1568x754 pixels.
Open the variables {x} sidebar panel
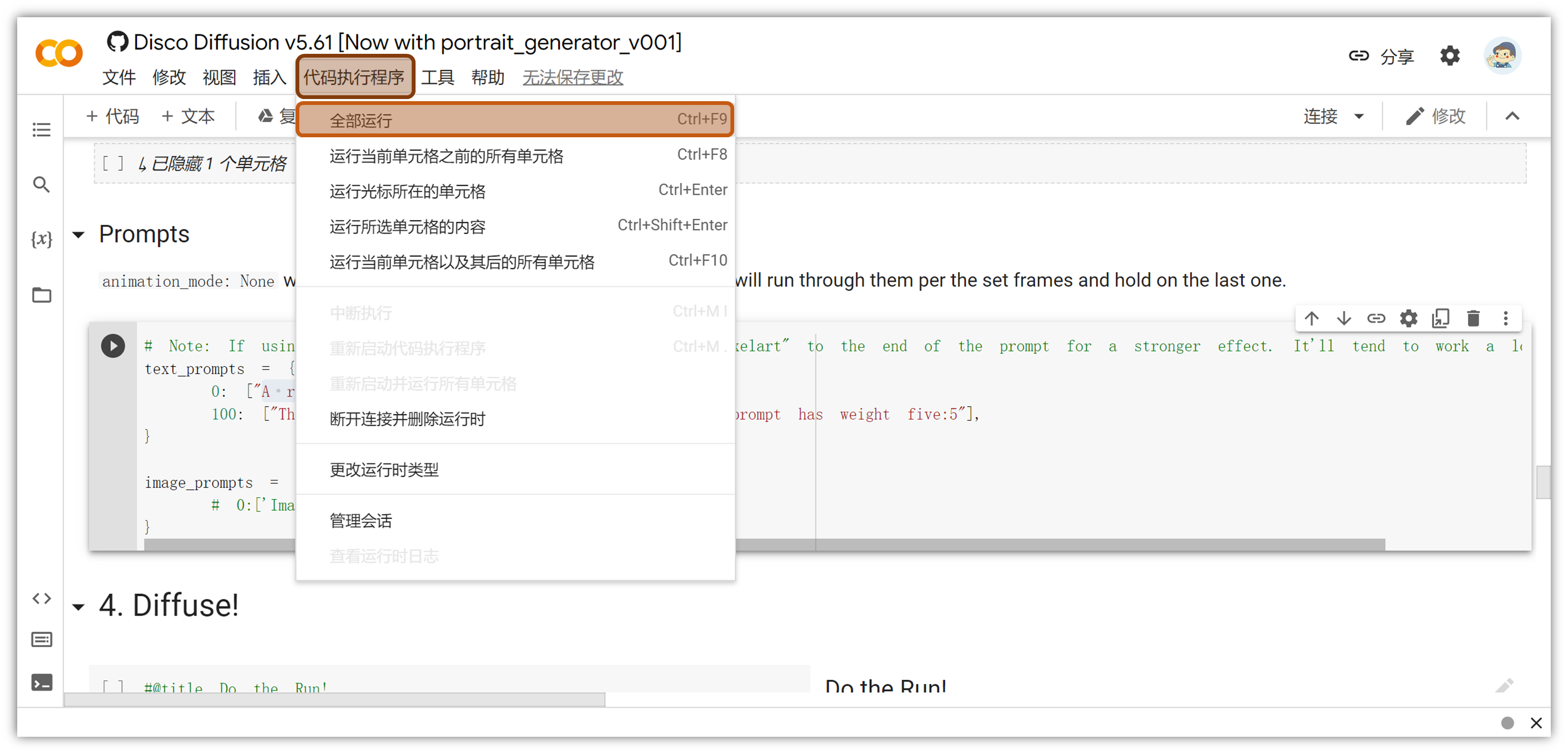[x=41, y=239]
